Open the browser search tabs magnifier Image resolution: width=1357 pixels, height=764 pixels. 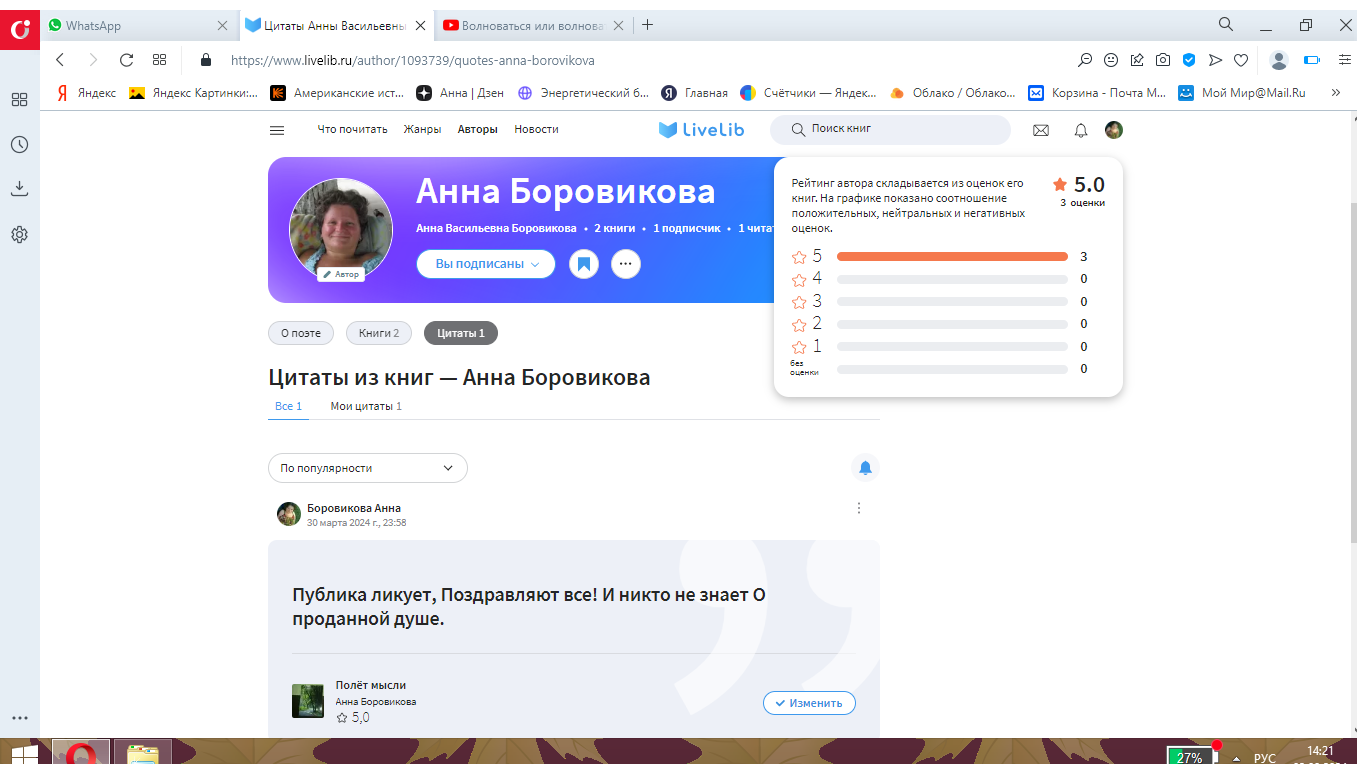pos(1226,24)
